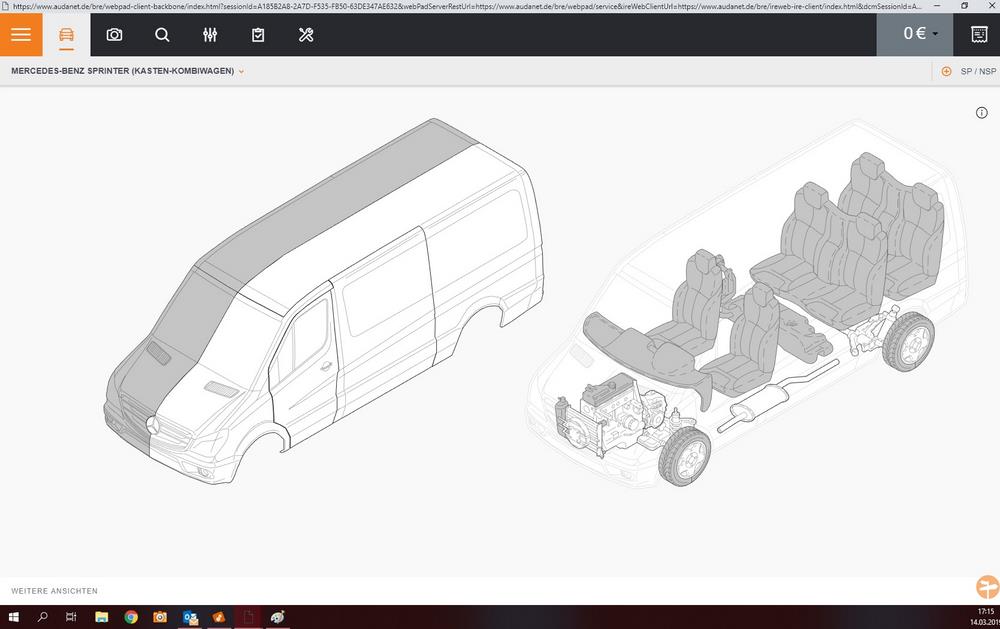Image resolution: width=1000 pixels, height=629 pixels.
Task: Open the SP / NSP option
Action: pos(977,71)
